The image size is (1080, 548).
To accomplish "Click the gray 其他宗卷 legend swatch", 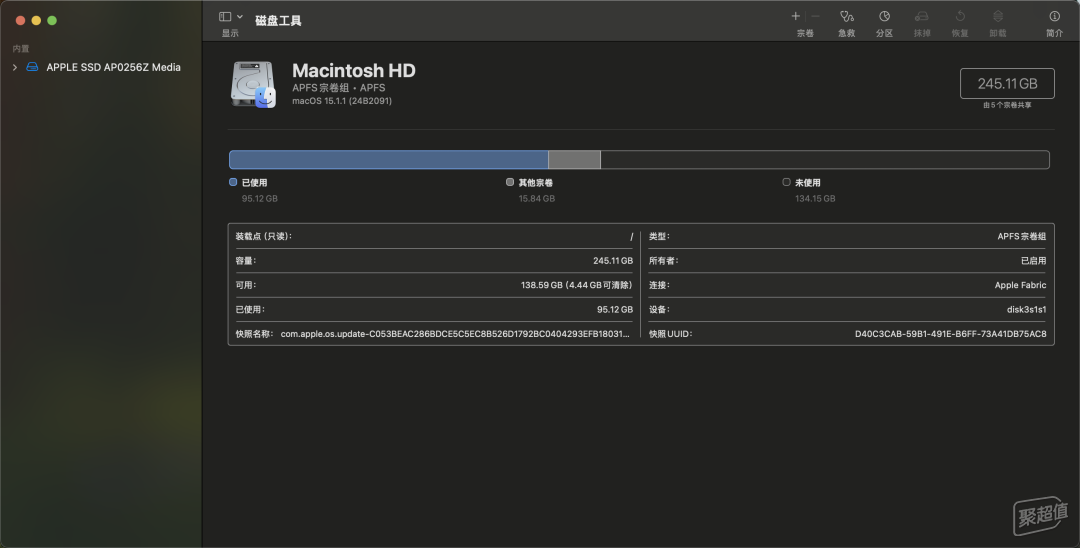I will pyautogui.click(x=510, y=182).
